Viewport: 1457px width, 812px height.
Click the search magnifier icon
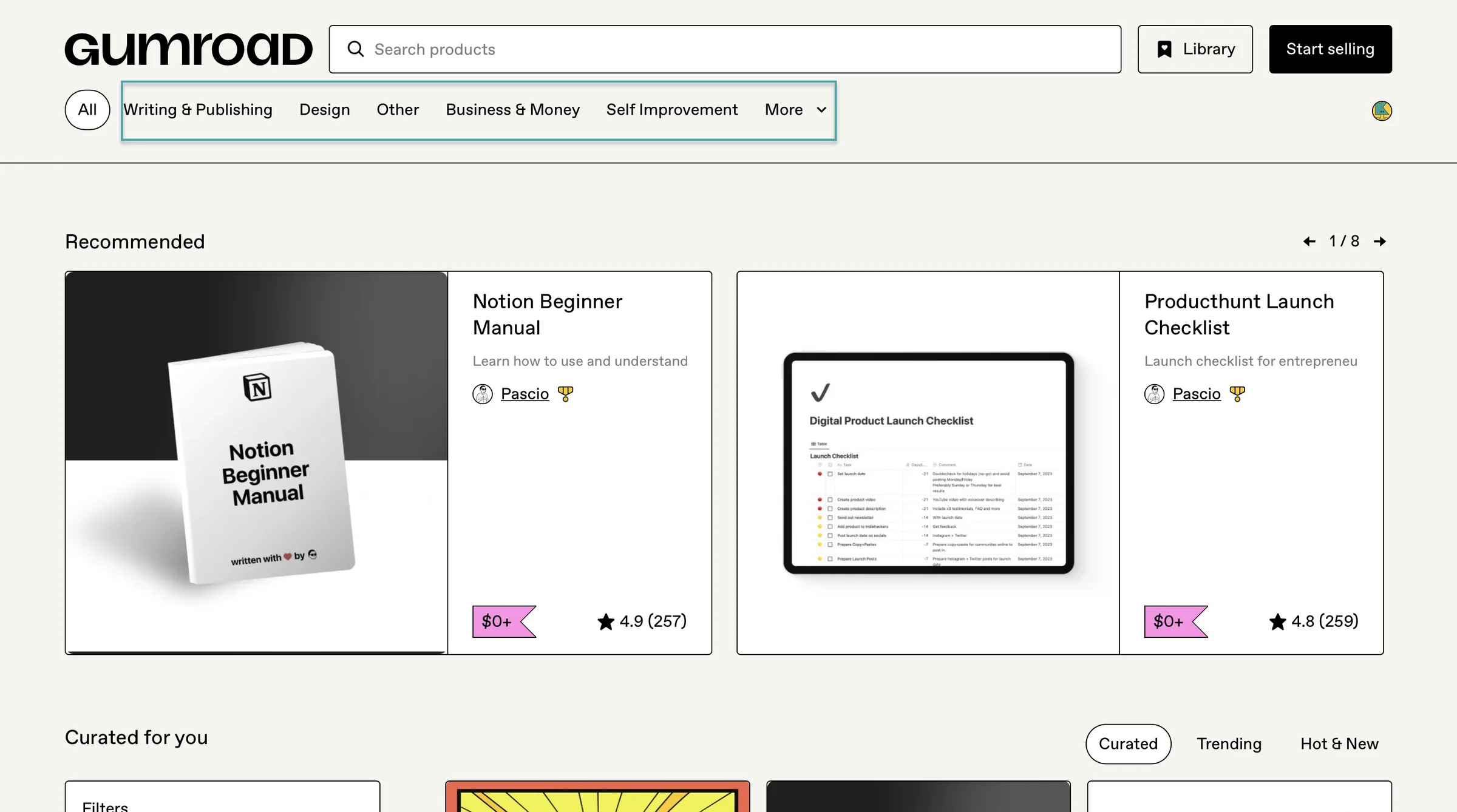point(356,49)
